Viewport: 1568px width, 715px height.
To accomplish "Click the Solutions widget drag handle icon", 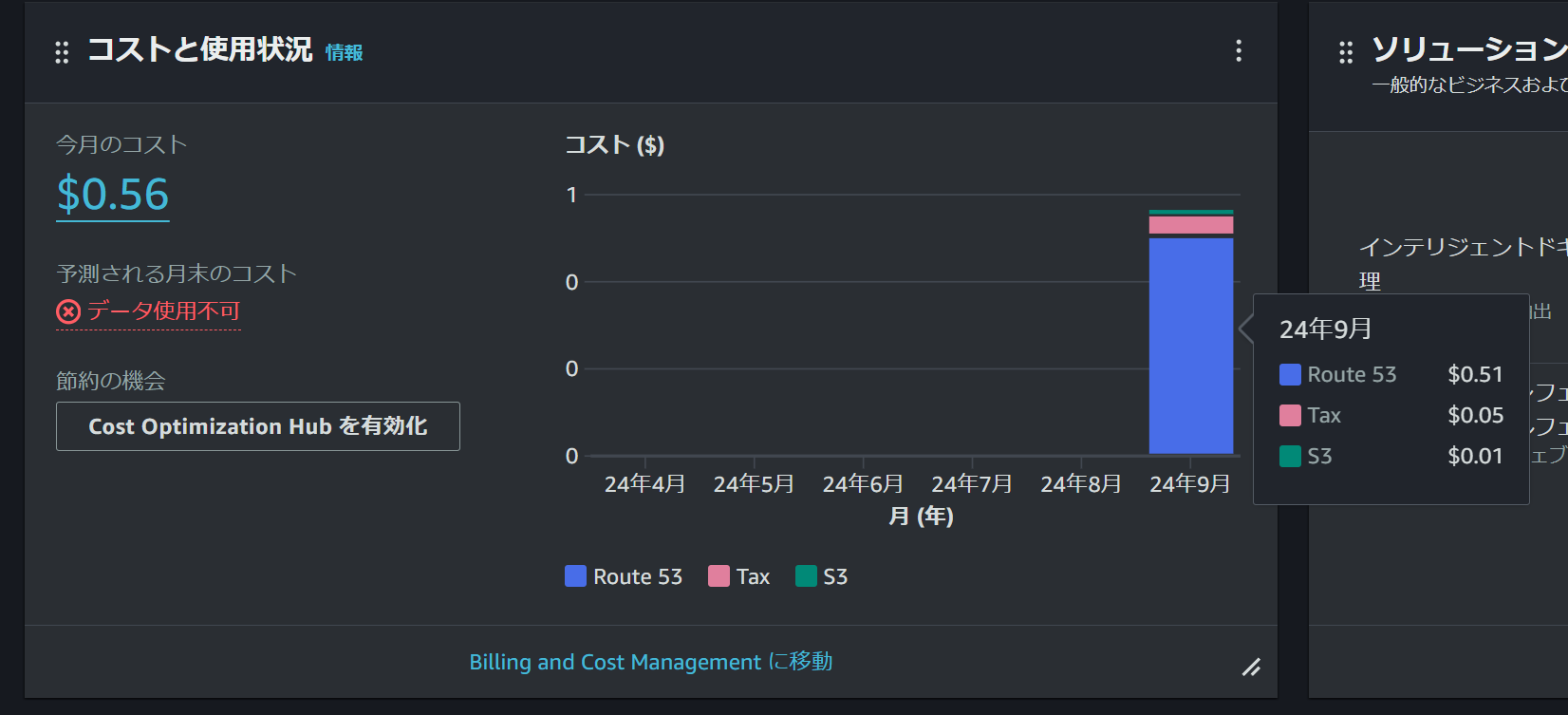I will click(1346, 52).
